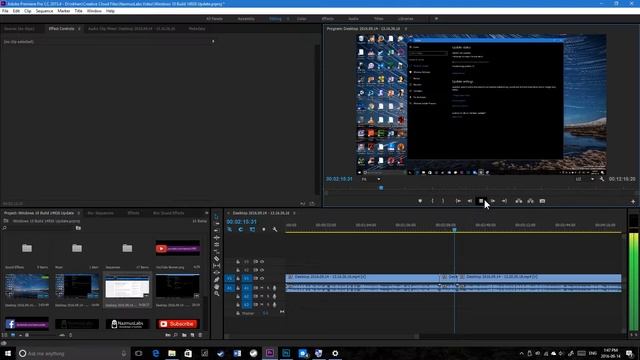The height and width of the screenshot is (360, 640).
Task: Delete selected item with project trash icon
Action: (x=200, y=335)
